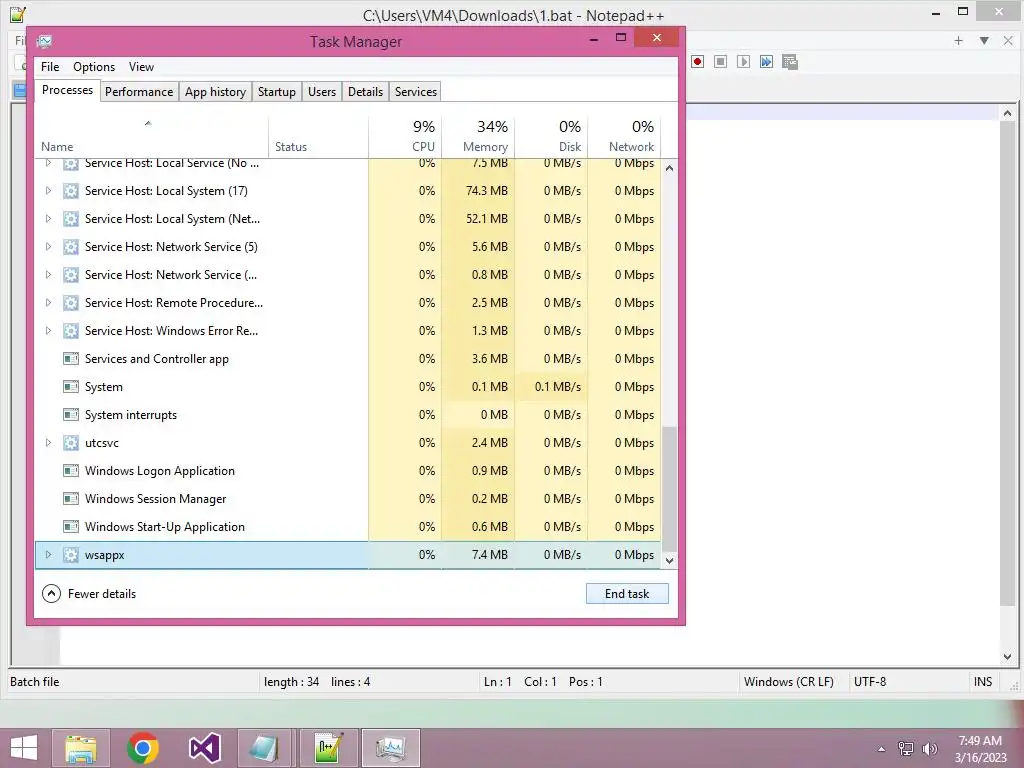Show hidden tray icons arrow
Viewport: 1024px width, 768px height.
coord(881,749)
